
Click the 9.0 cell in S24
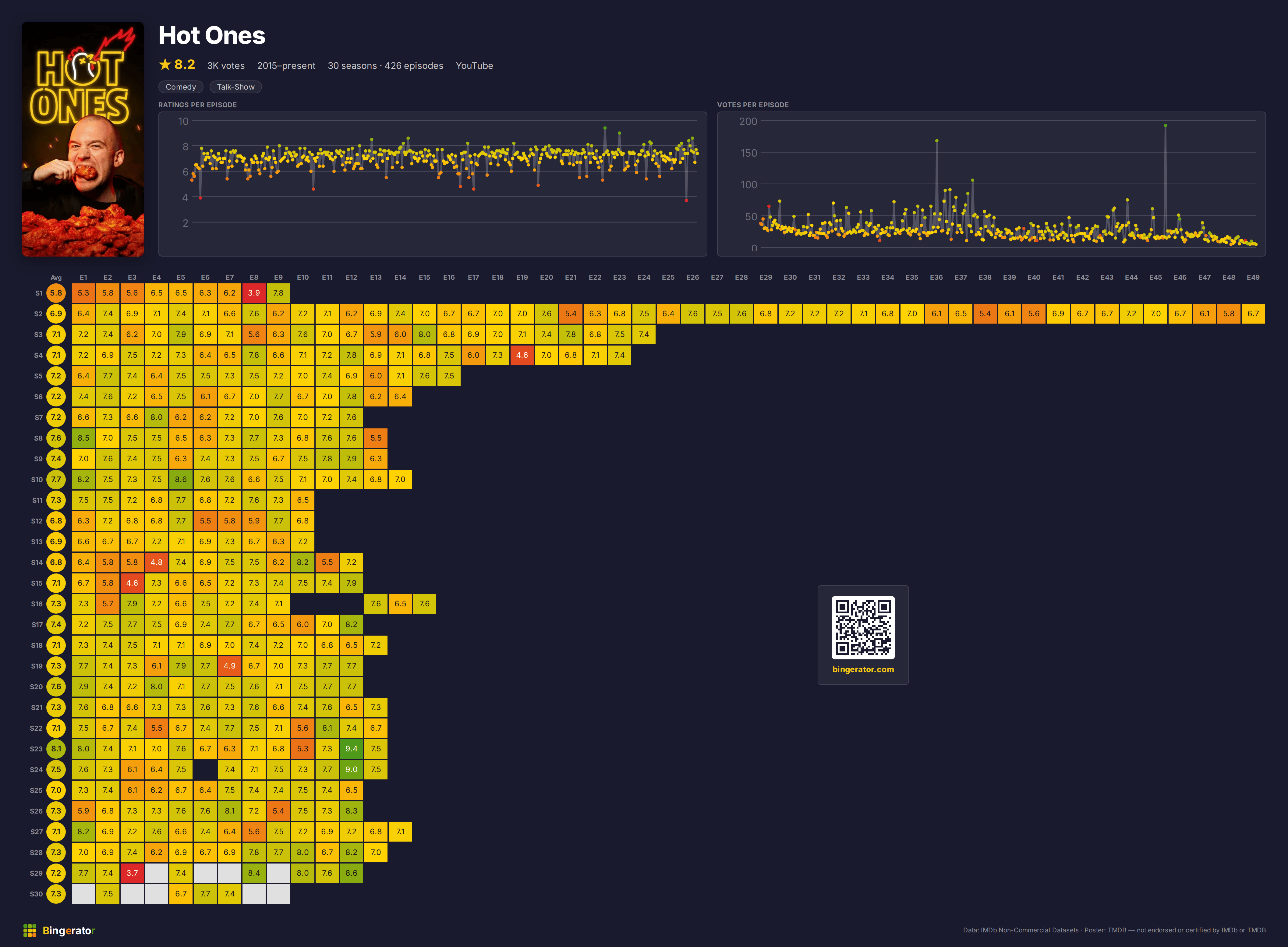click(351, 769)
